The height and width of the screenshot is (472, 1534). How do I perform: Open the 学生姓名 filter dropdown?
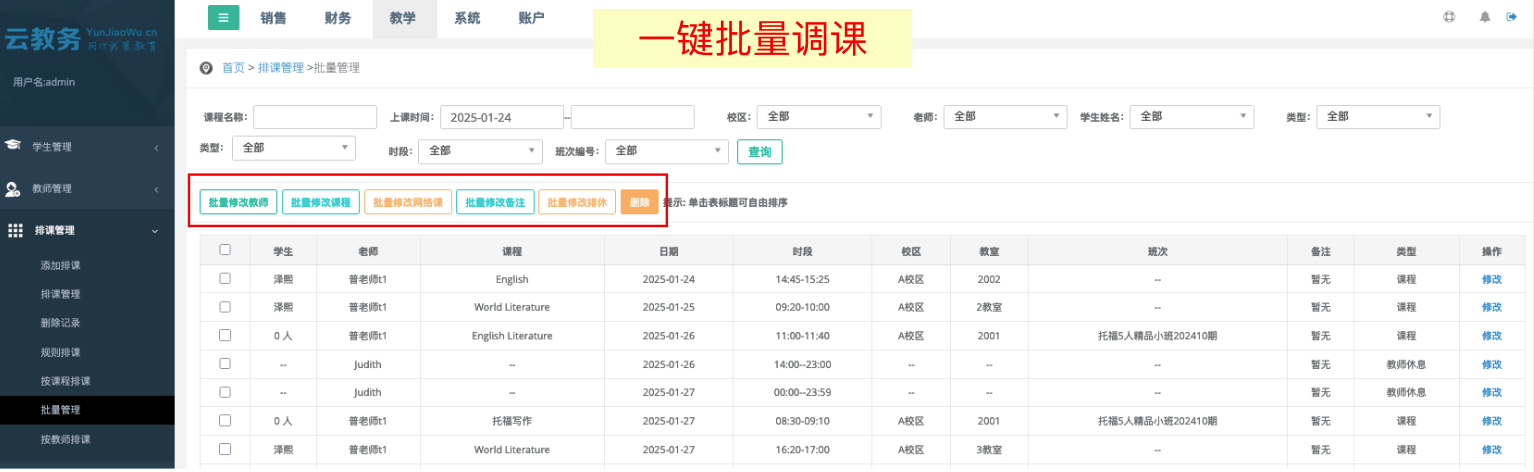[x=1192, y=116]
